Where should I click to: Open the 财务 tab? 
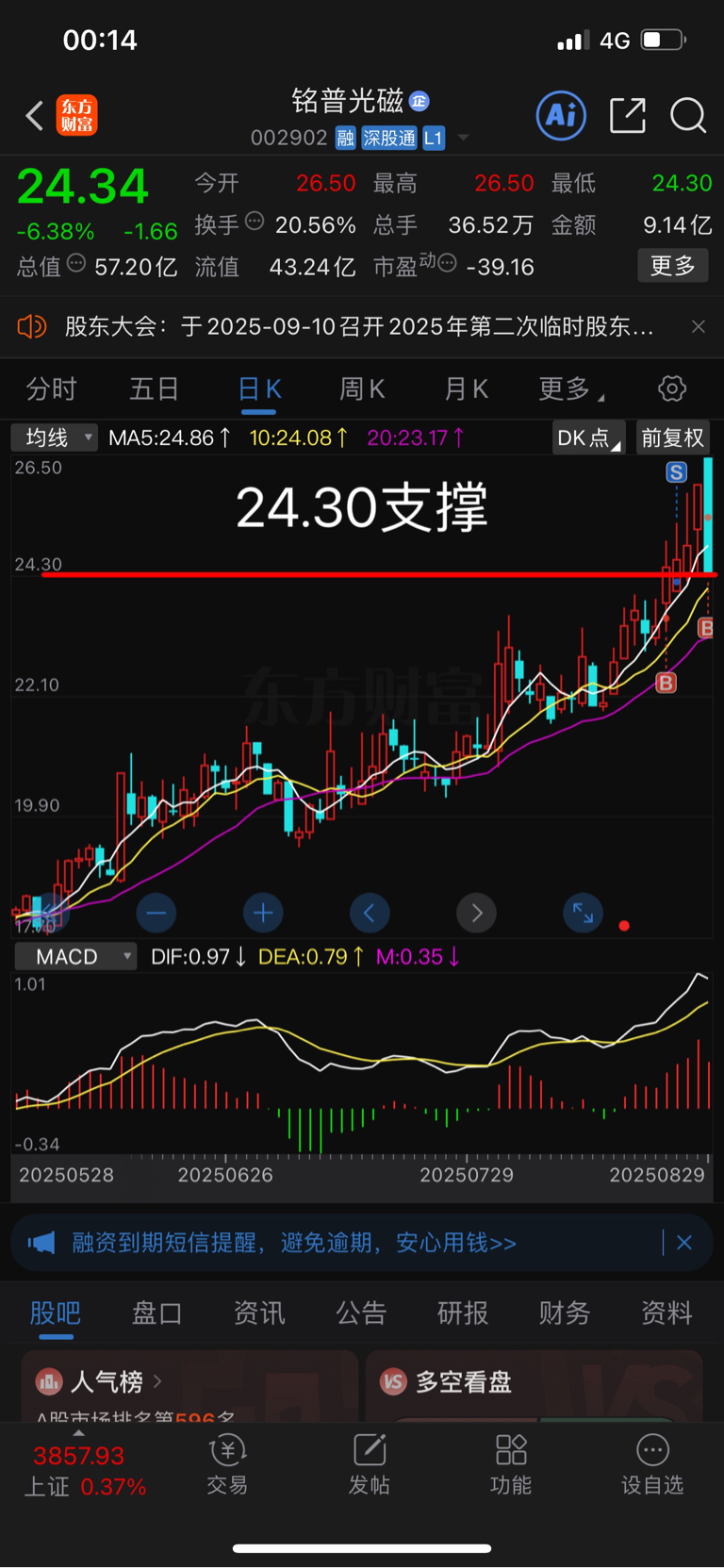click(x=565, y=1312)
